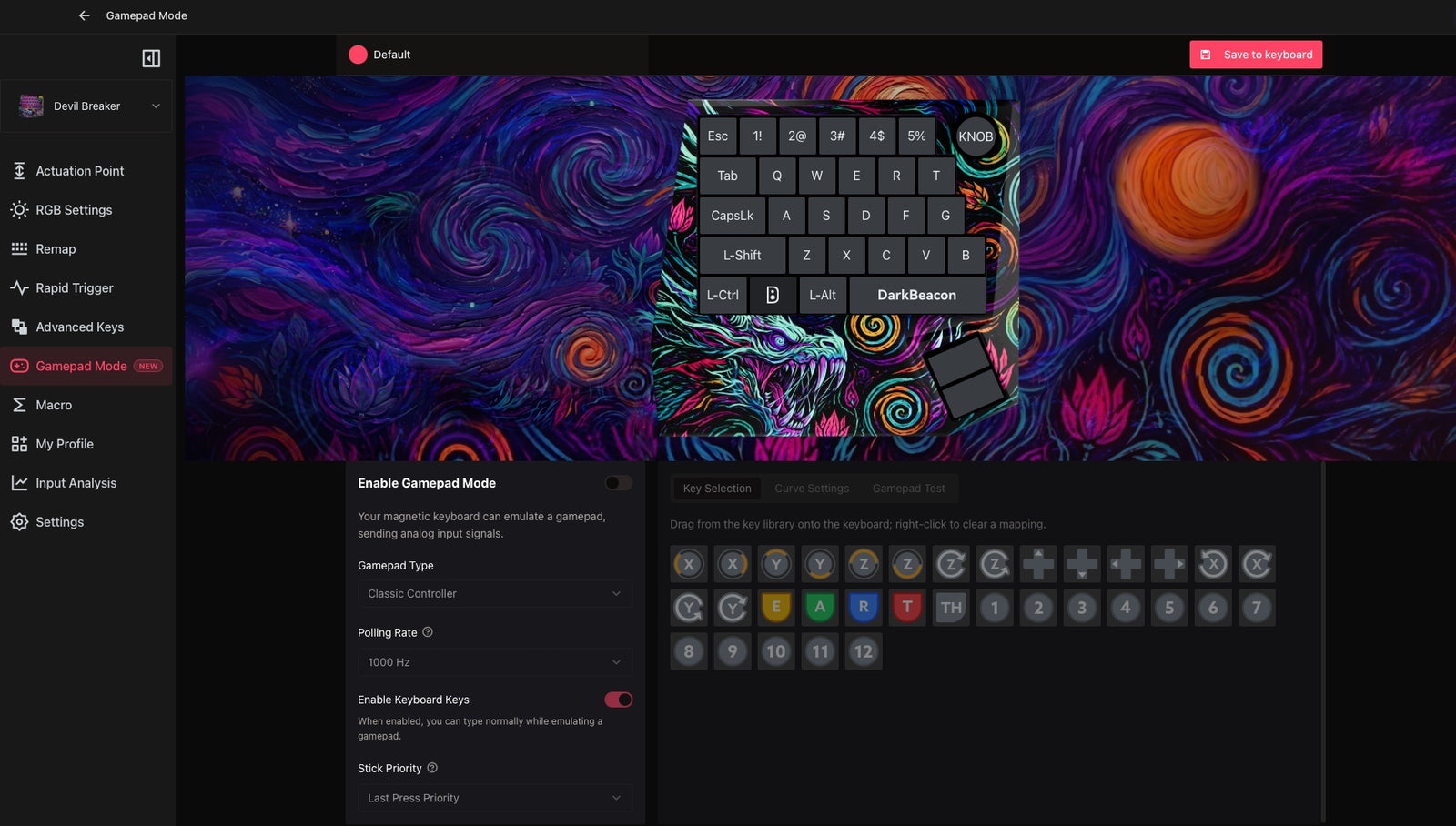Go back using the arrow icon
The height and width of the screenshot is (826, 1456).
(84, 15)
